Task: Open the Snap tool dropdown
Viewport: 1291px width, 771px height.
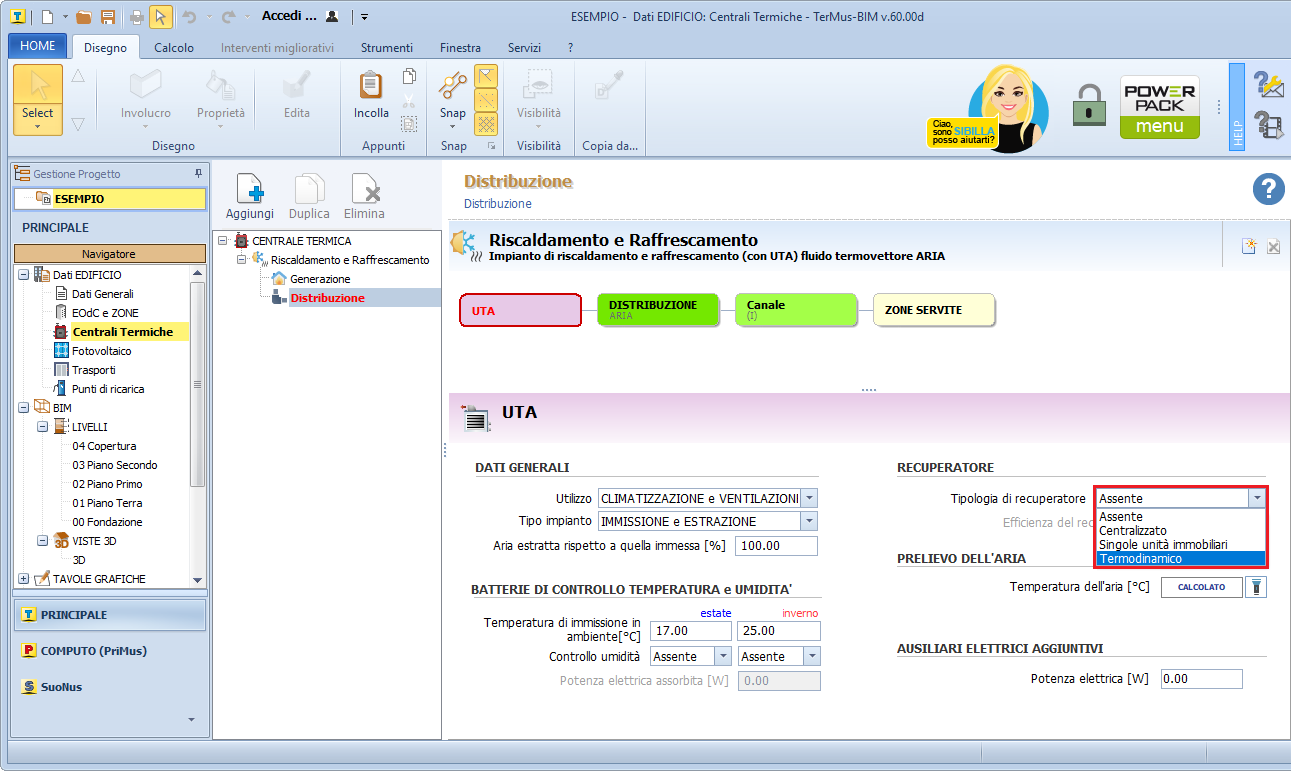Action: click(453, 127)
